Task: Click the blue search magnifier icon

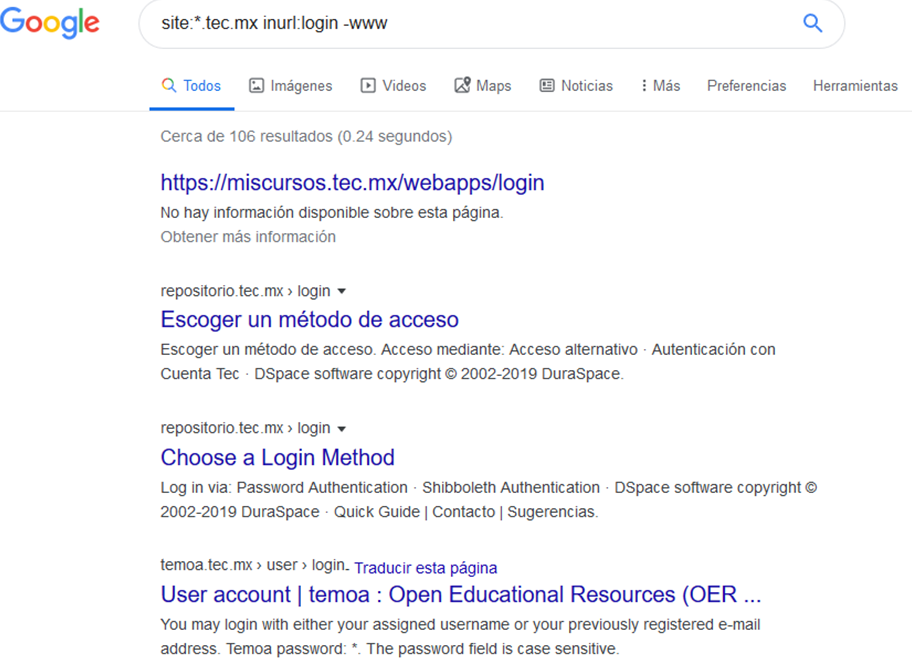Action: pos(812,23)
